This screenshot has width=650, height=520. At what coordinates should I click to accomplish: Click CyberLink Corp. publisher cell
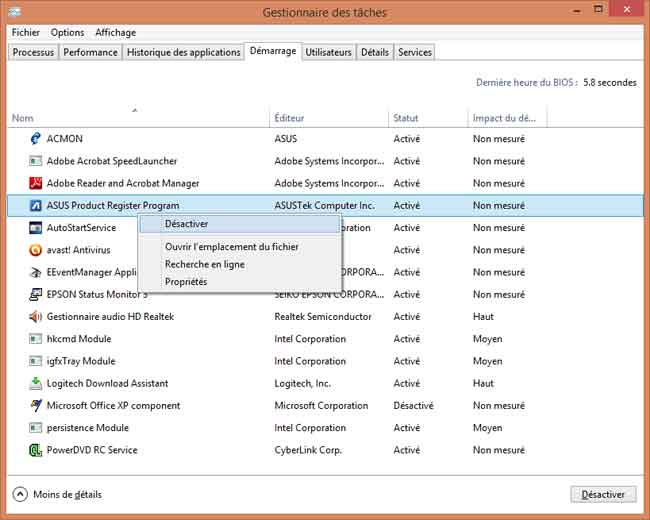[308, 450]
